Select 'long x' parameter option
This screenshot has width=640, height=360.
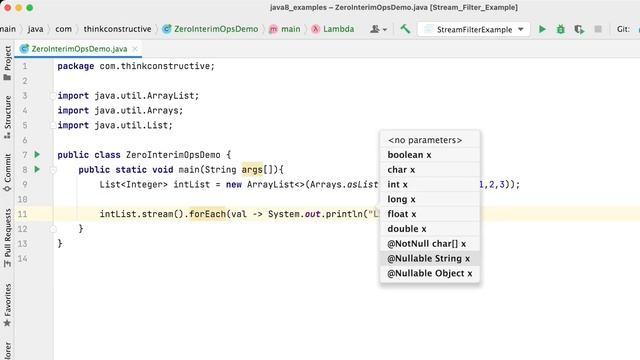click(x=429, y=199)
